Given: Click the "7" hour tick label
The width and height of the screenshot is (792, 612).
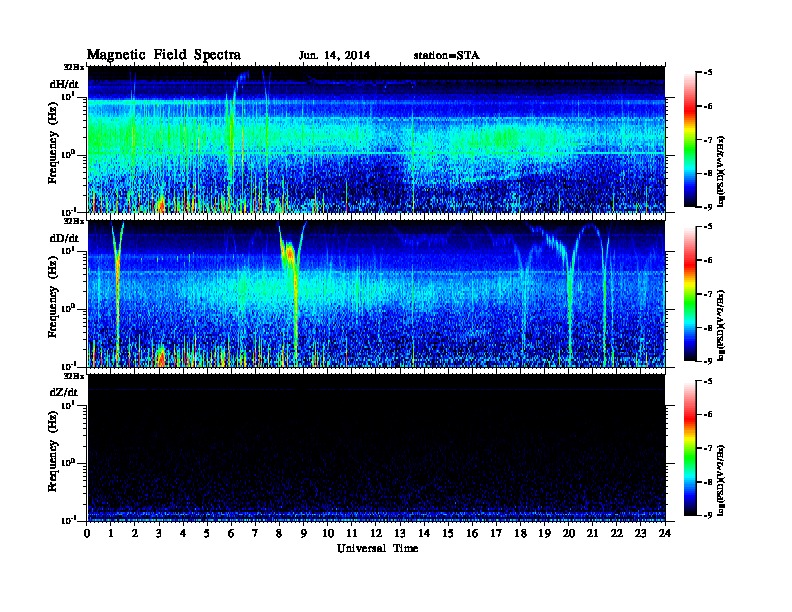Looking at the screenshot, I should pyautogui.click(x=256, y=533).
